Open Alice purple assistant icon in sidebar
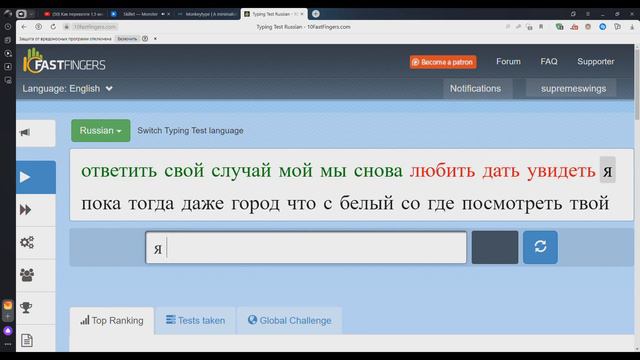This screenshot has width=640, height=360. [x=8, y=331]
